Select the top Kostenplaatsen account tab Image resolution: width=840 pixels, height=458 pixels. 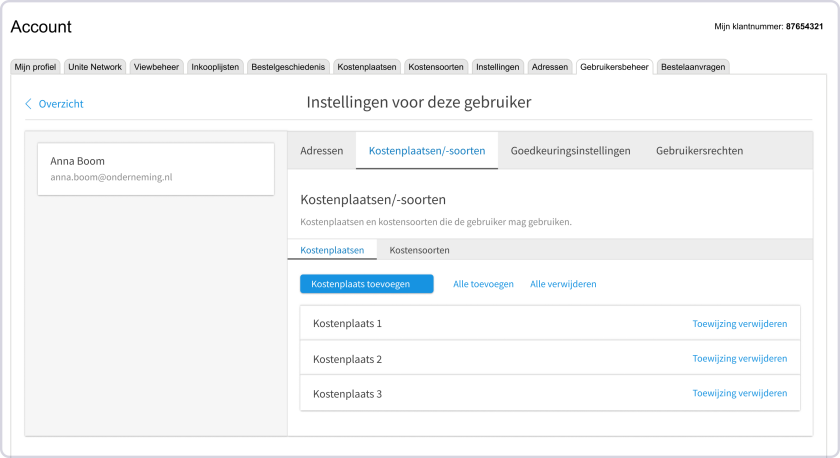[367, 67]
